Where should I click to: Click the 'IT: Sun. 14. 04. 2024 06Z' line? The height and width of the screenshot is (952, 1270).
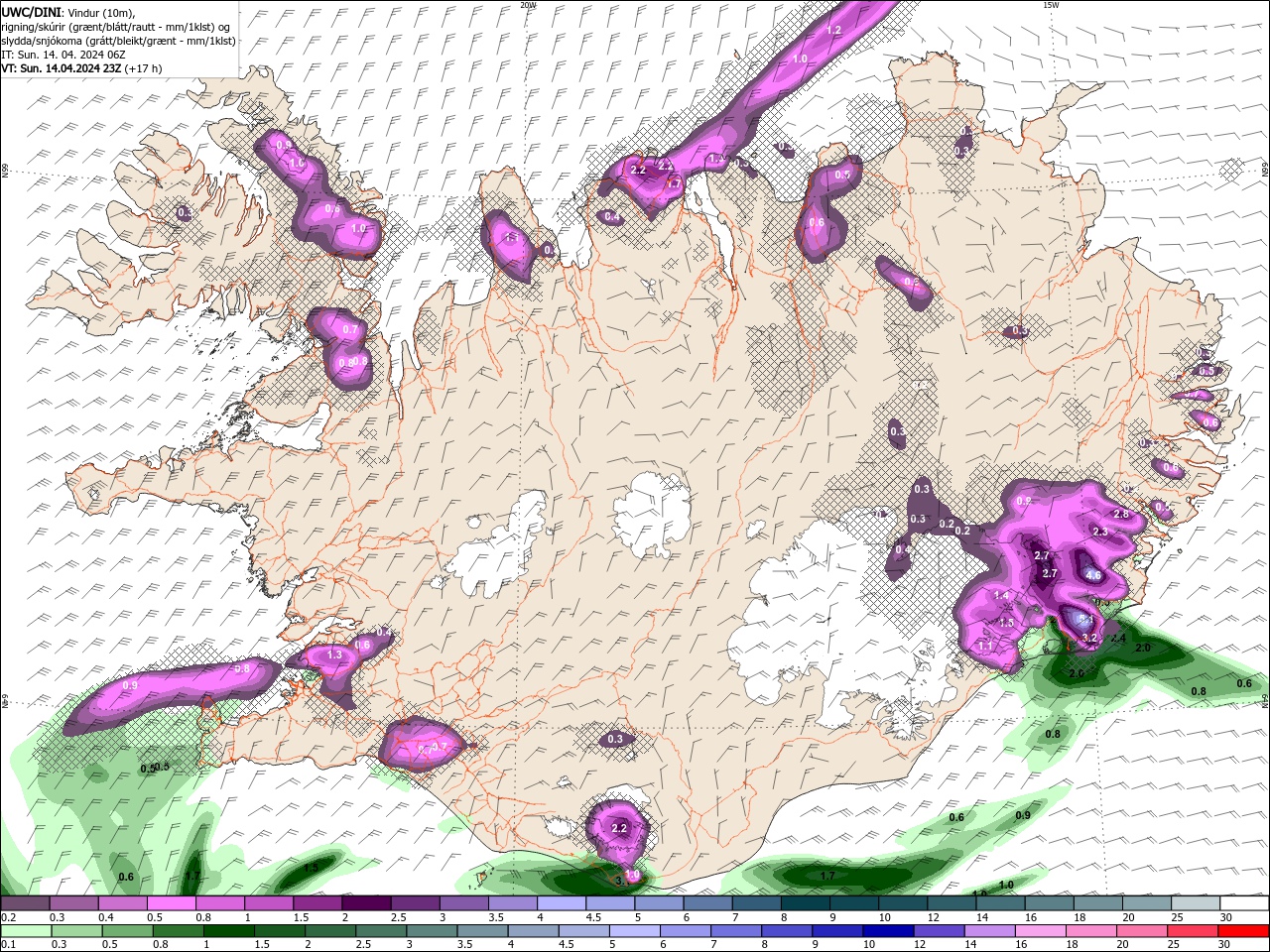[63, 55]
